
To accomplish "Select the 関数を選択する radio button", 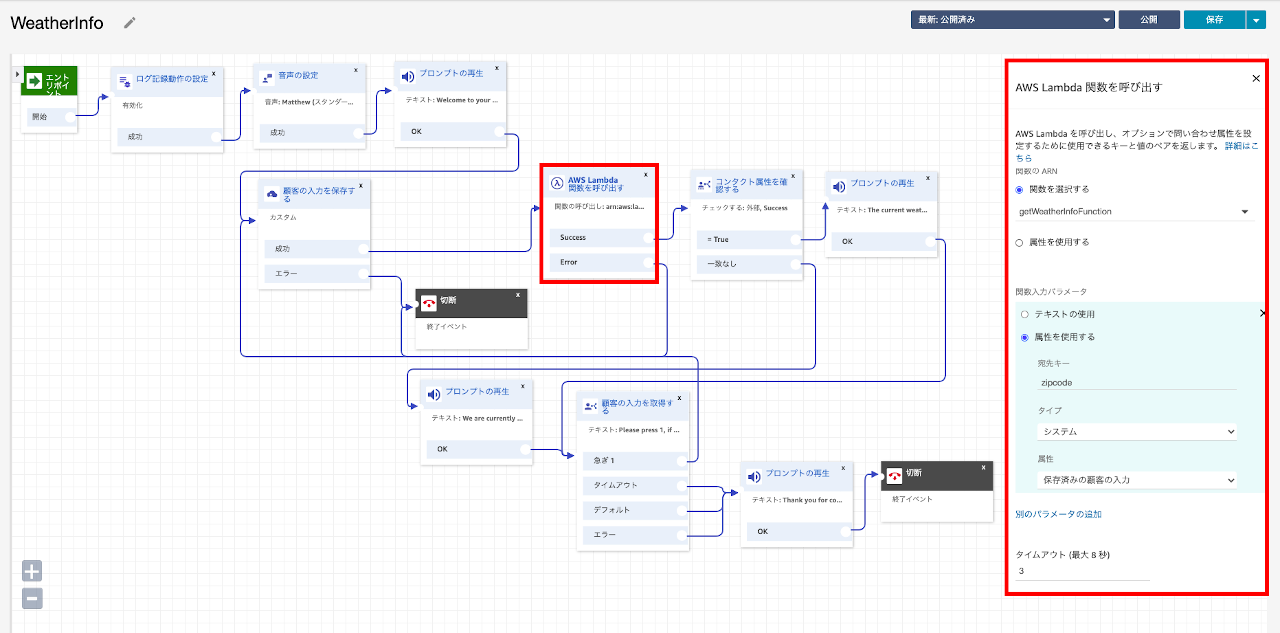I will tap(1020, 189).
